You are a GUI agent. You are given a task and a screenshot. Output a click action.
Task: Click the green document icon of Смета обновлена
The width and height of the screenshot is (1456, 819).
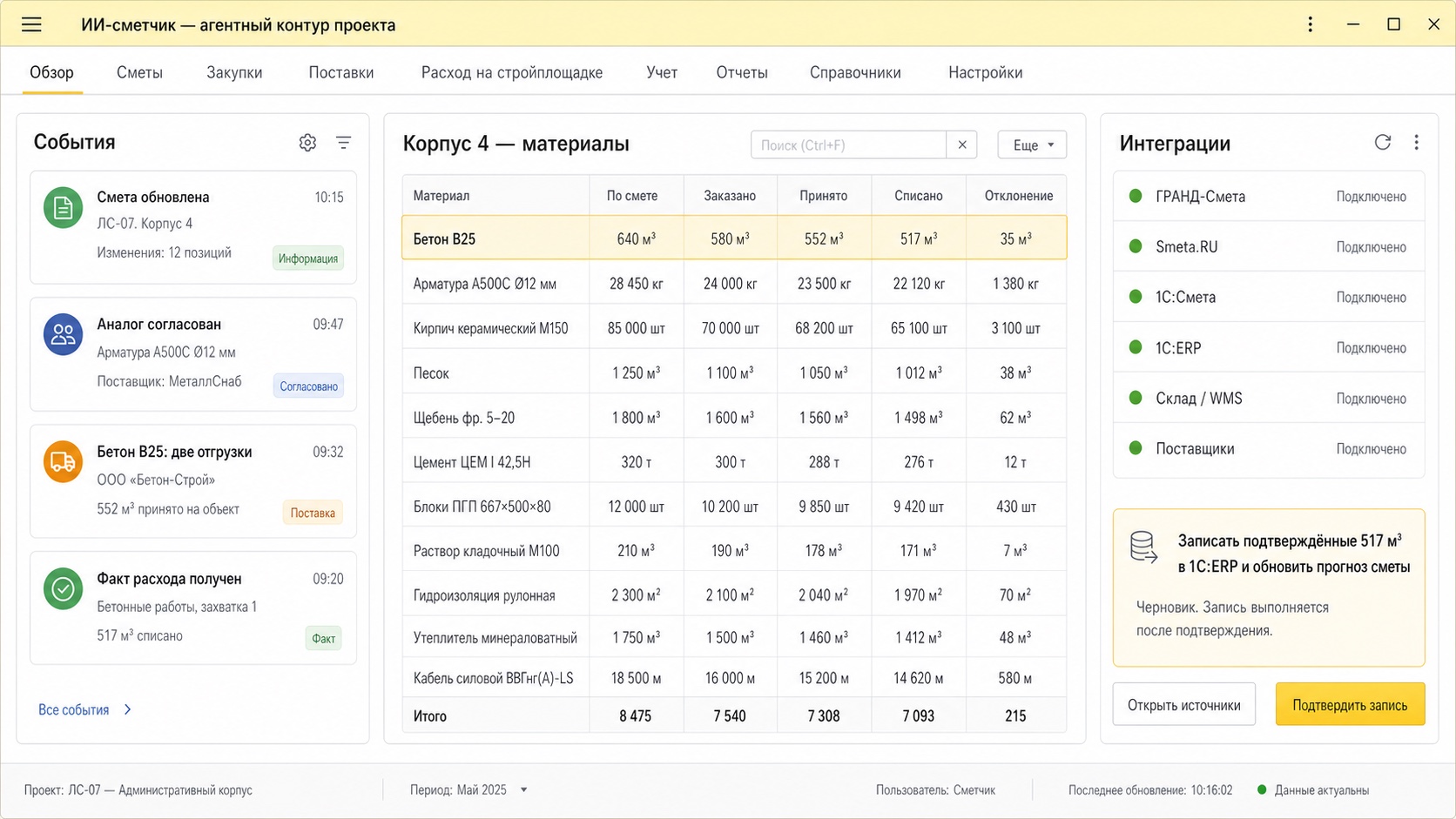point(64,208)
